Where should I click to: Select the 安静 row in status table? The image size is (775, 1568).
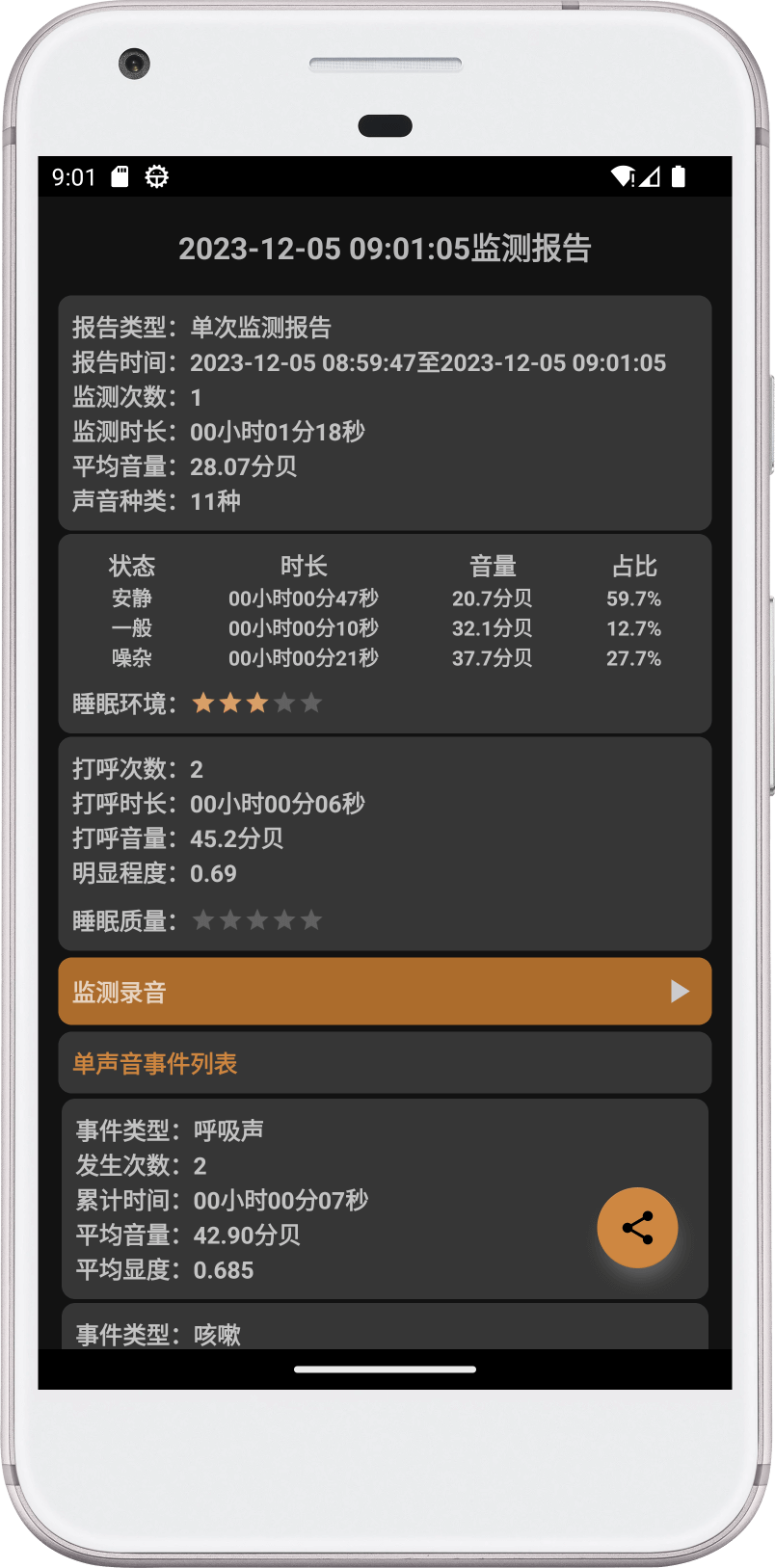pyautogui.click(x=385, y=598)
